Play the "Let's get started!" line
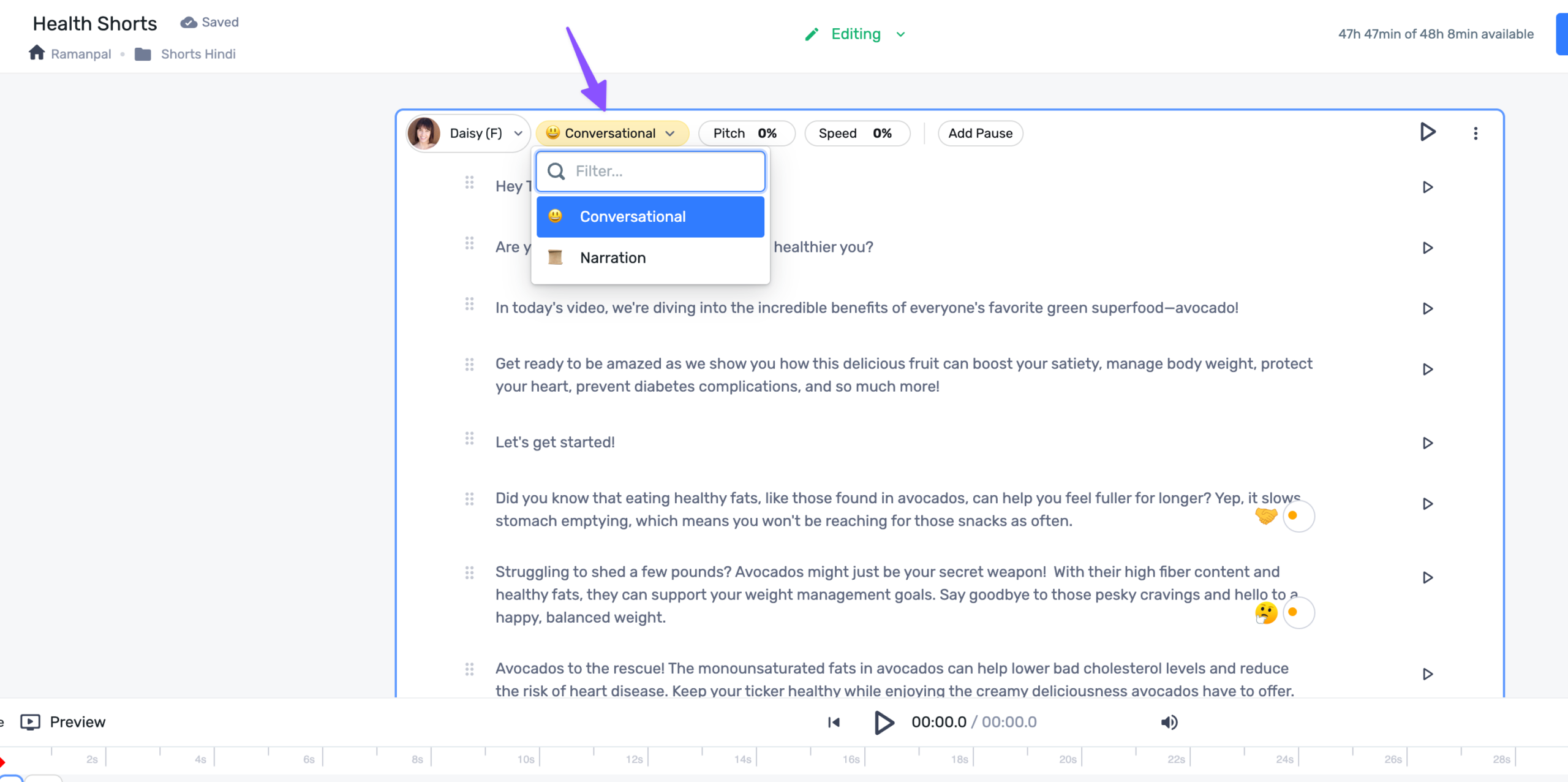1568x782 pixels. pos(1427,442)
